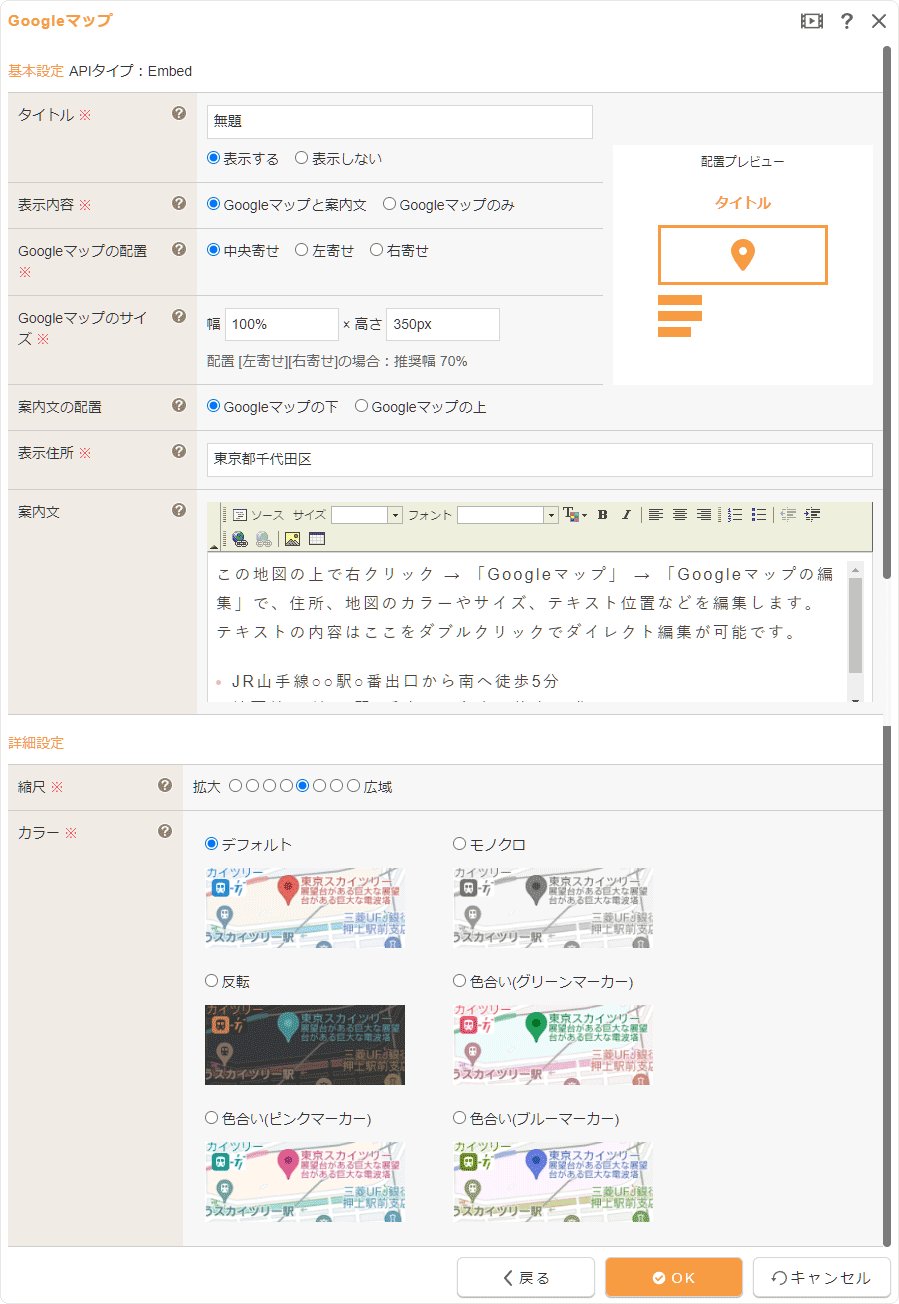Open the フォント font family dropdown
This screenshot has width=899, height=1304.
coord(508,515)
